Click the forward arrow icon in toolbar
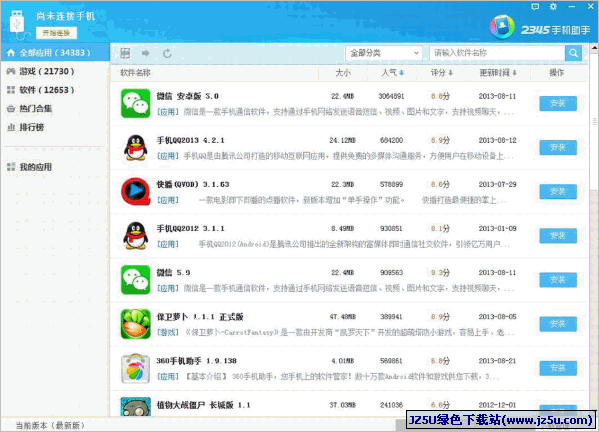The width and height of the screenshot is (599, 432). [x=146, y=53]
